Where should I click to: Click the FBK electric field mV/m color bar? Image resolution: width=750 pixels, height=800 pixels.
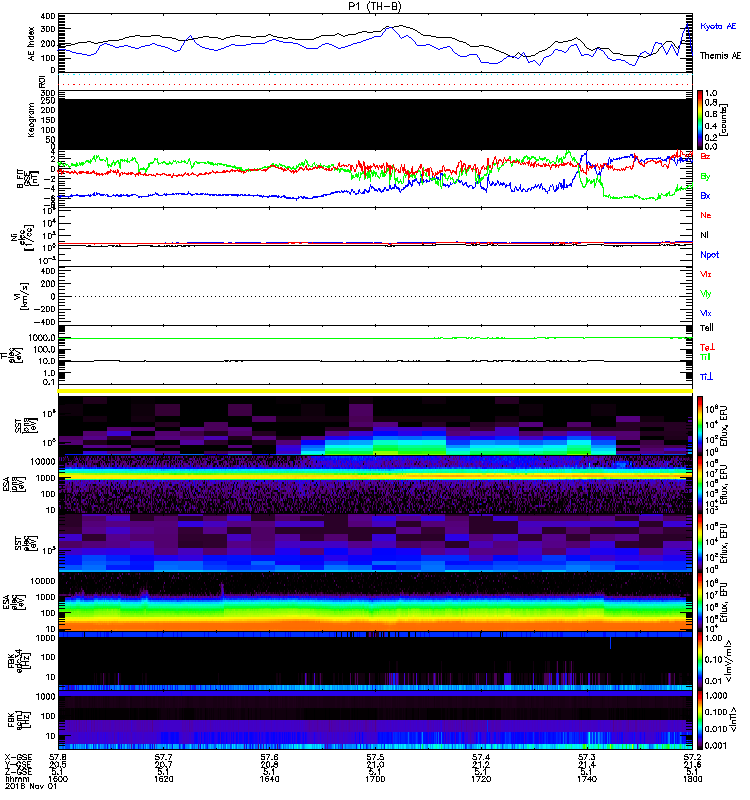click(700, 661)
